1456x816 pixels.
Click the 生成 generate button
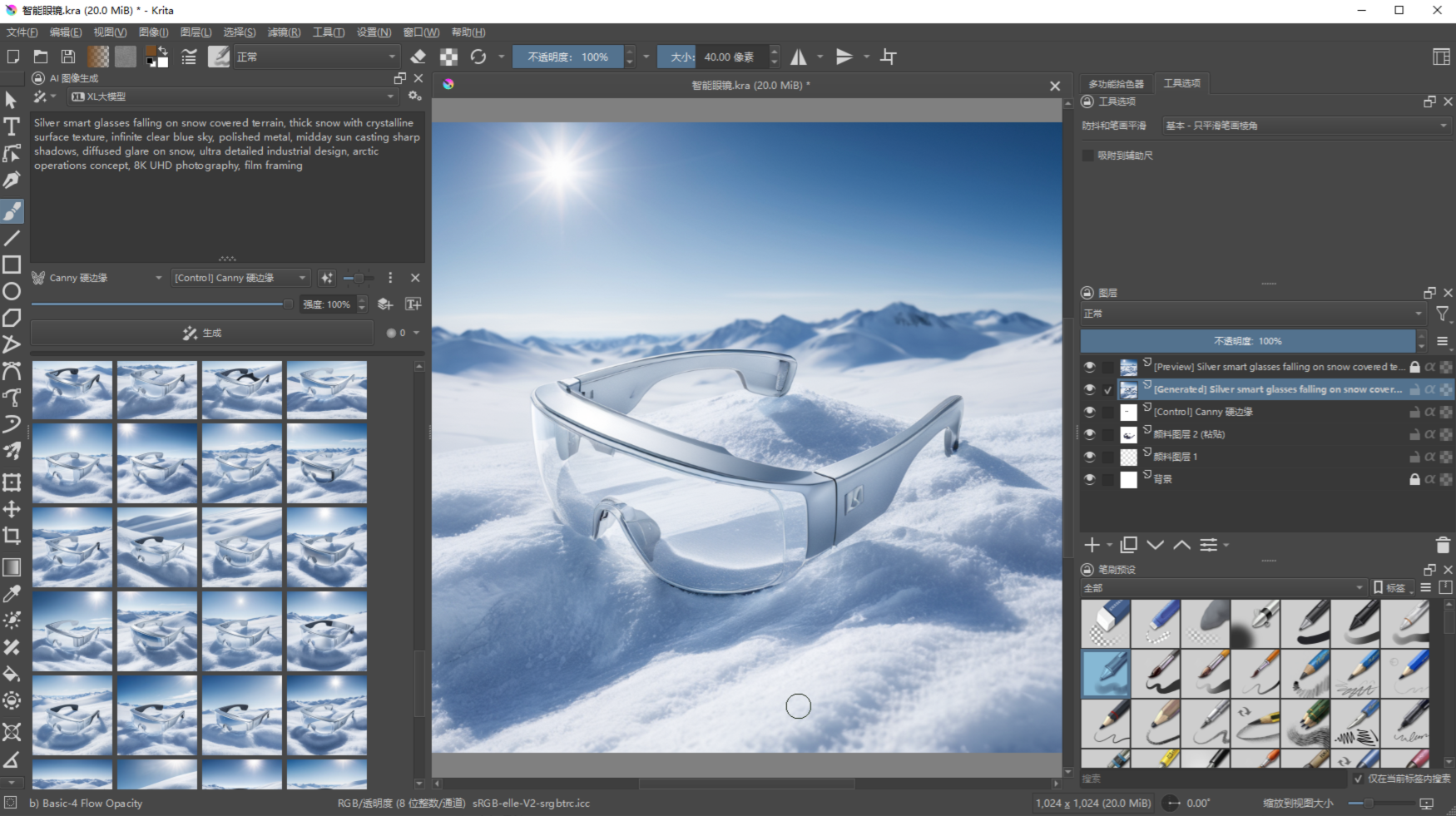[x=202, y=333]
